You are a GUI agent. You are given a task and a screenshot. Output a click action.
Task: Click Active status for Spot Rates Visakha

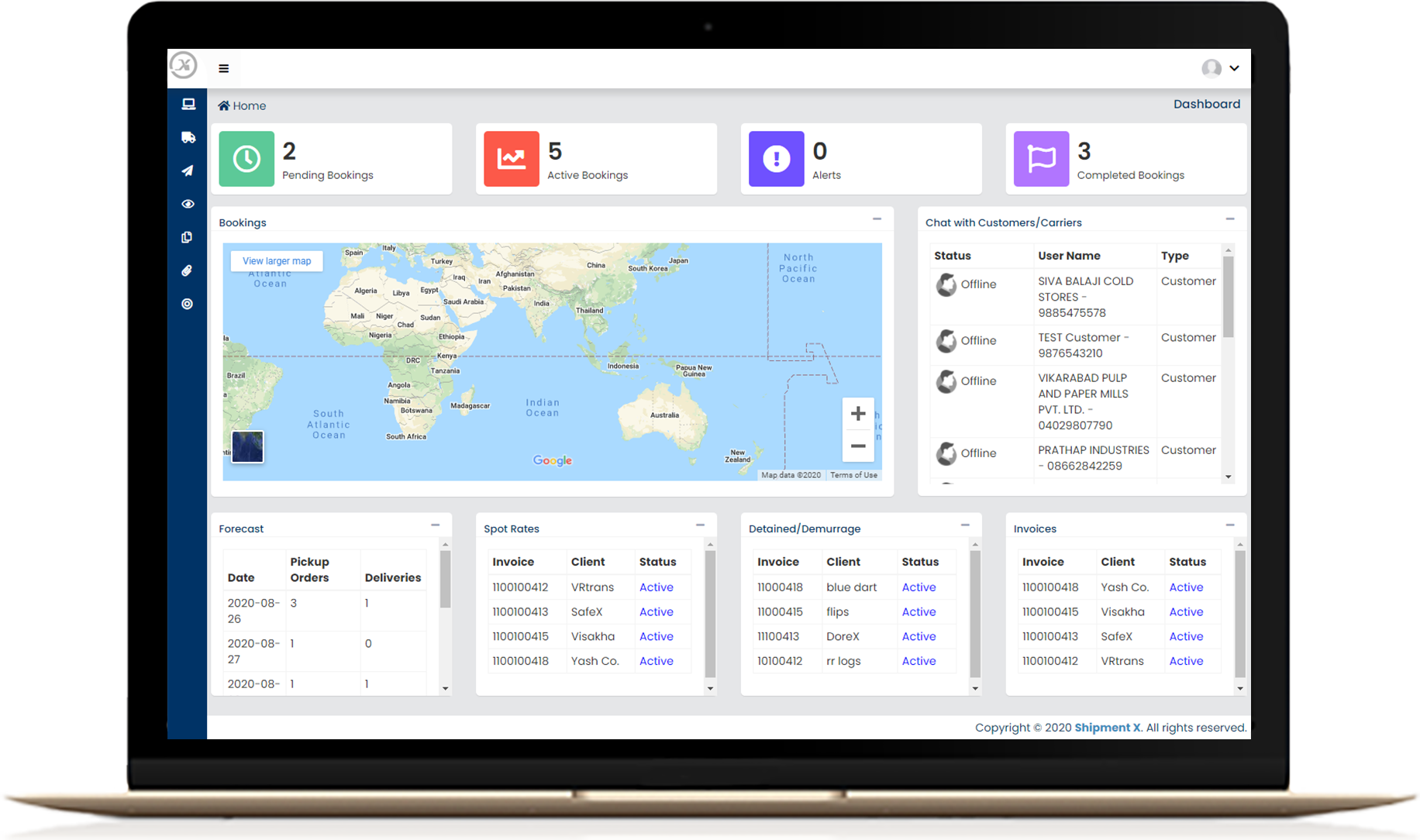point(657,636)
